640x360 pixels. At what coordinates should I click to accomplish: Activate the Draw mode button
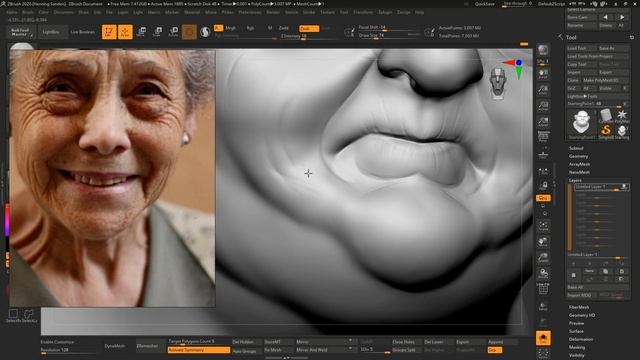125,32
